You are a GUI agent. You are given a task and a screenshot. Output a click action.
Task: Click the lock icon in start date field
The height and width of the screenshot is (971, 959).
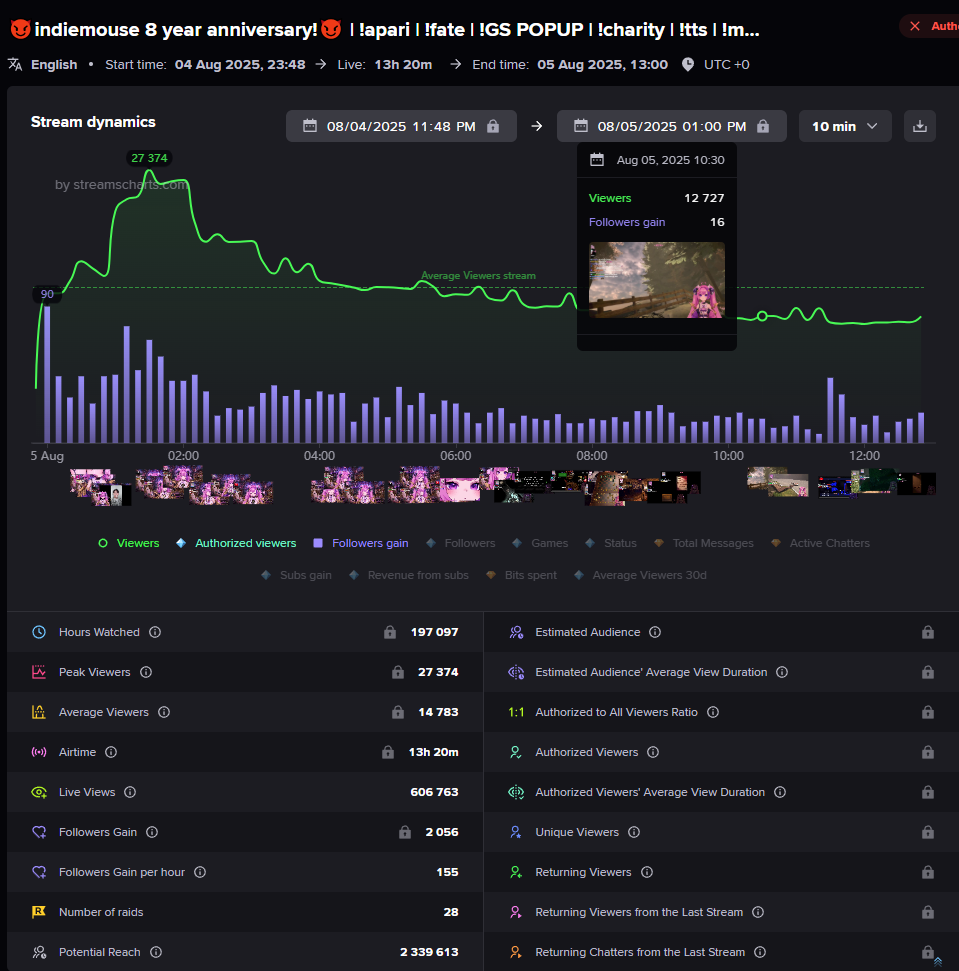click(493, 126)
